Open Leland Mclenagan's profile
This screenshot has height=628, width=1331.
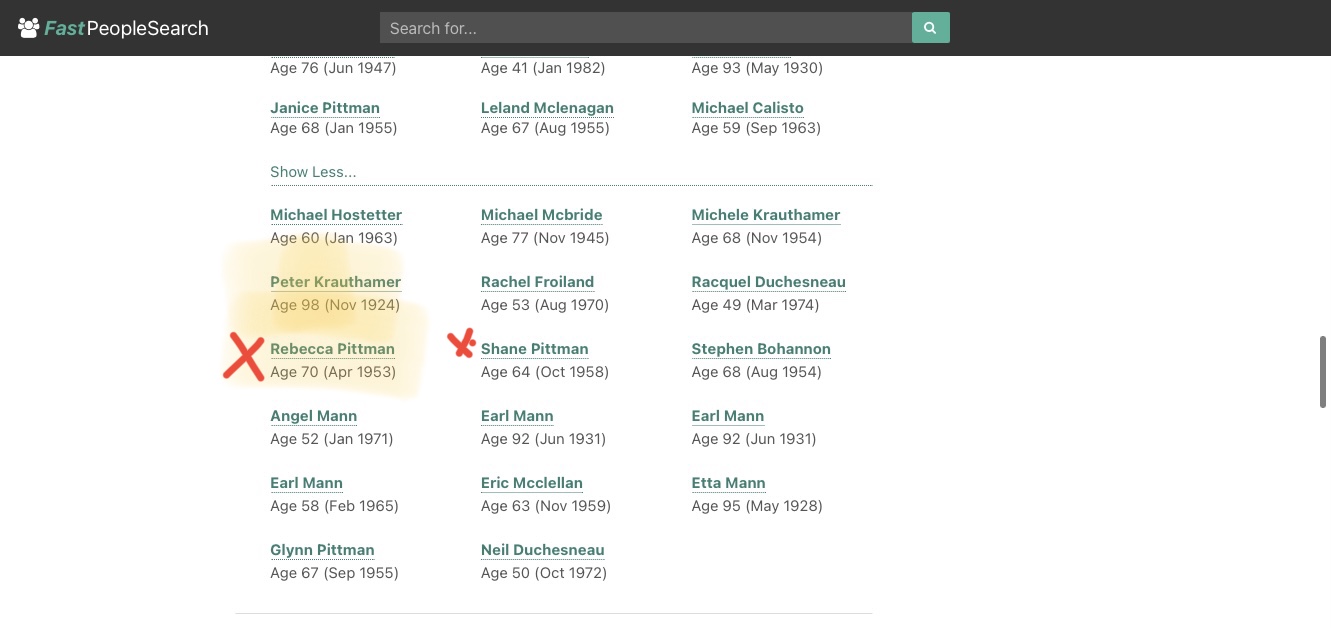click(x=547, y=108)
